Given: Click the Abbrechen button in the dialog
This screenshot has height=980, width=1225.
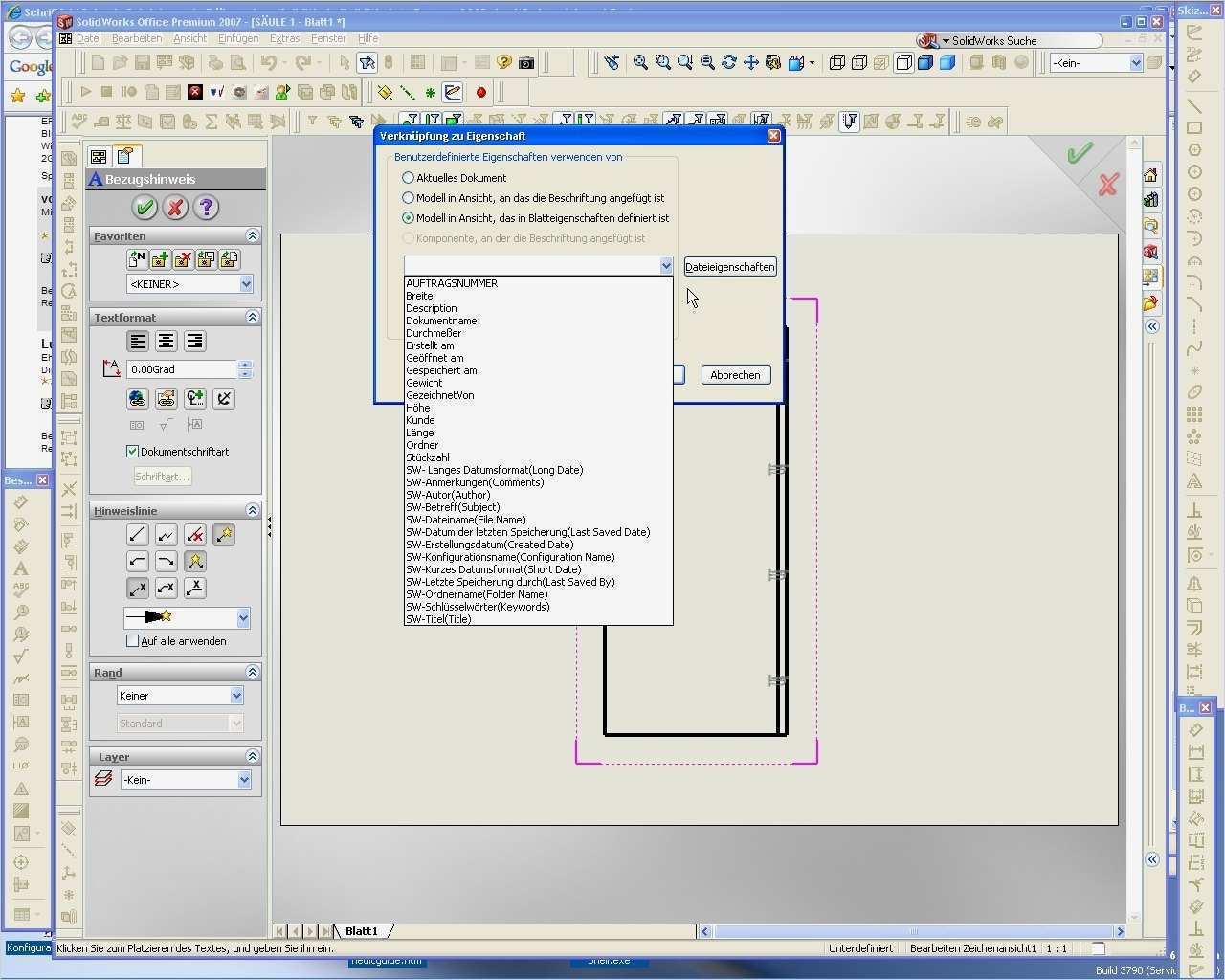Looking at the screenshot, I should 735,374.
